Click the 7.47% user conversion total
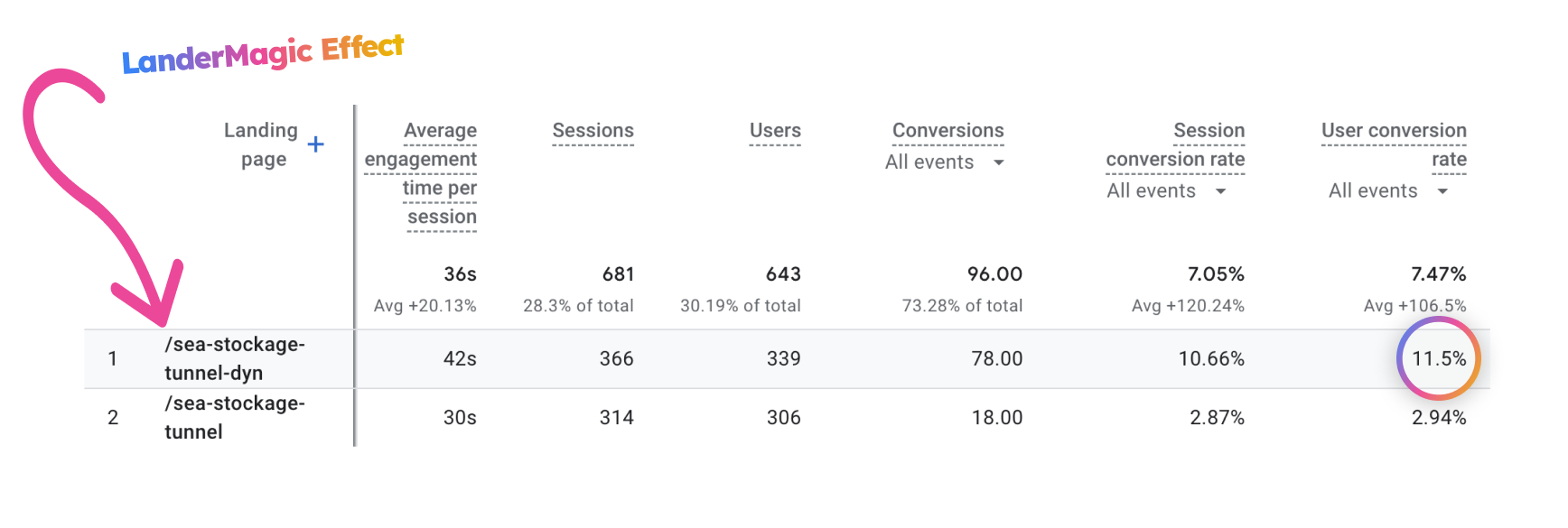 [x=1438, y=274]
